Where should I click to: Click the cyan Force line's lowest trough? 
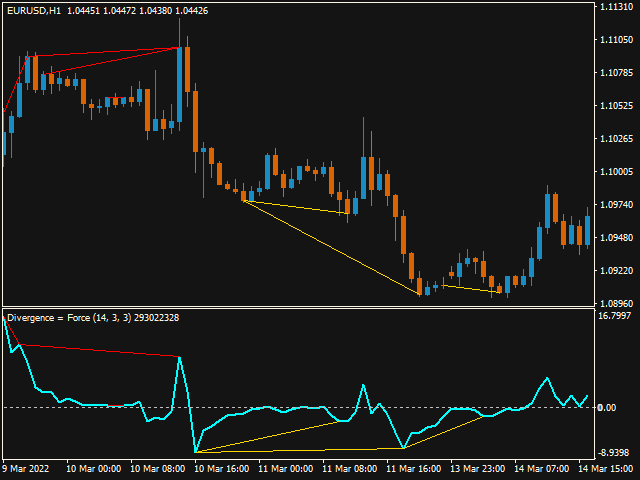click(196, 452)
